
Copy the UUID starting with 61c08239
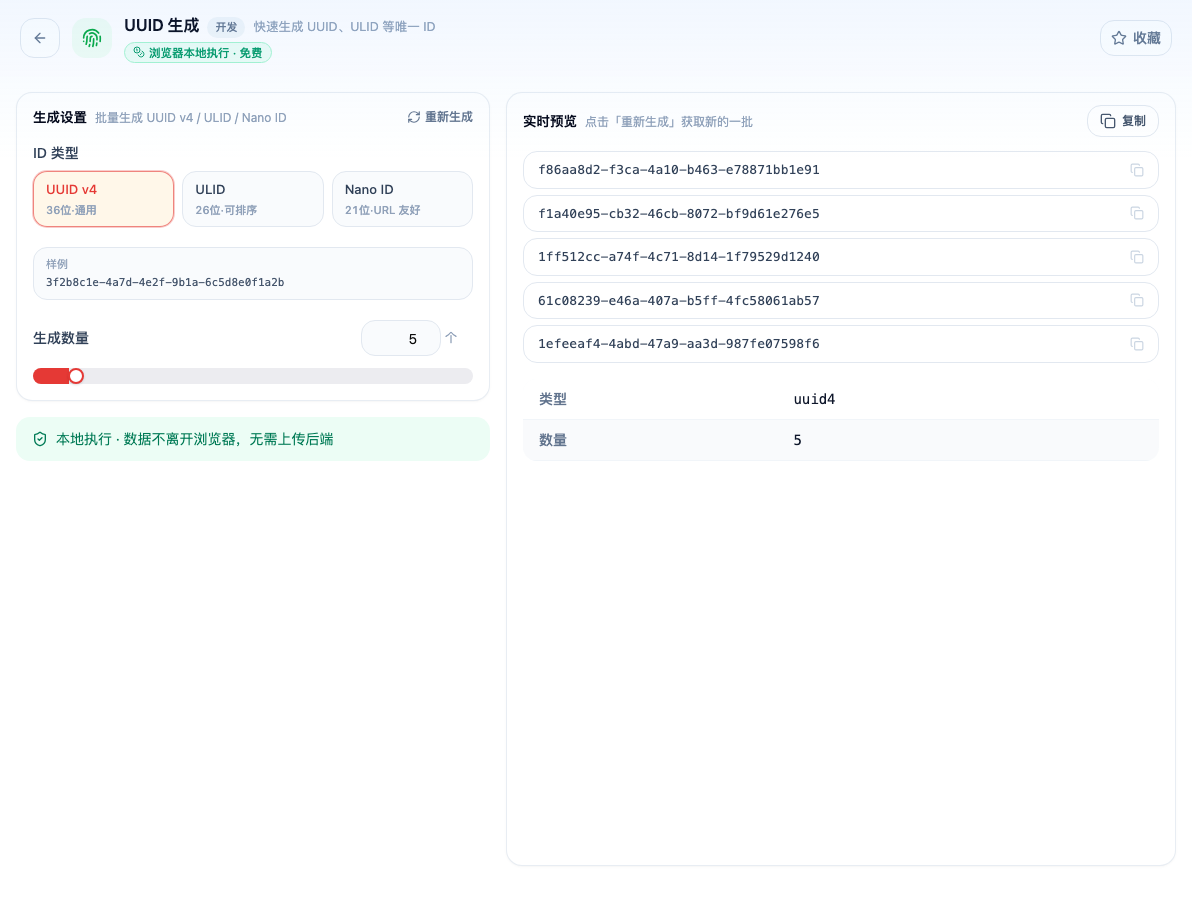(x=1137, y=300)
